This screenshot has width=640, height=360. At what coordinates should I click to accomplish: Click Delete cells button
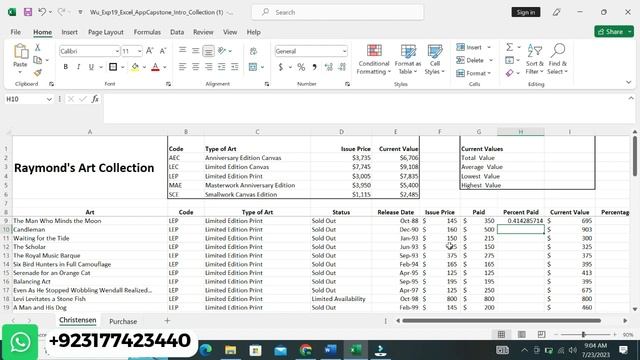click(x=474, y=60)
